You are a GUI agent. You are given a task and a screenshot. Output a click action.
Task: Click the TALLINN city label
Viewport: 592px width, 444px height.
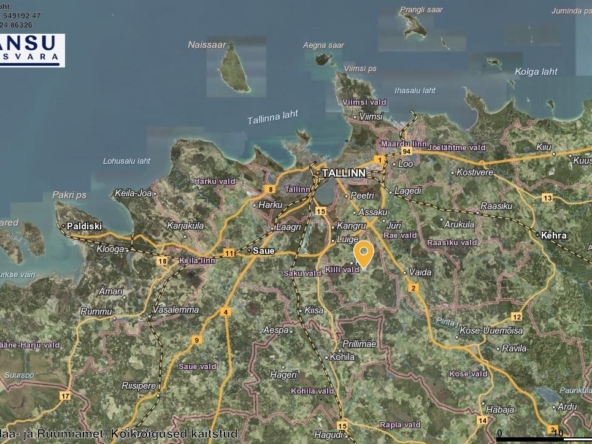(x=344, y=173)
